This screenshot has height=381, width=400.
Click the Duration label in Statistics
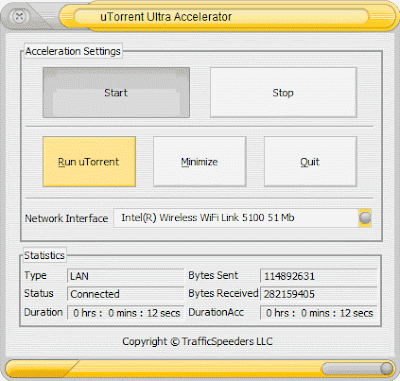point(43,312)
